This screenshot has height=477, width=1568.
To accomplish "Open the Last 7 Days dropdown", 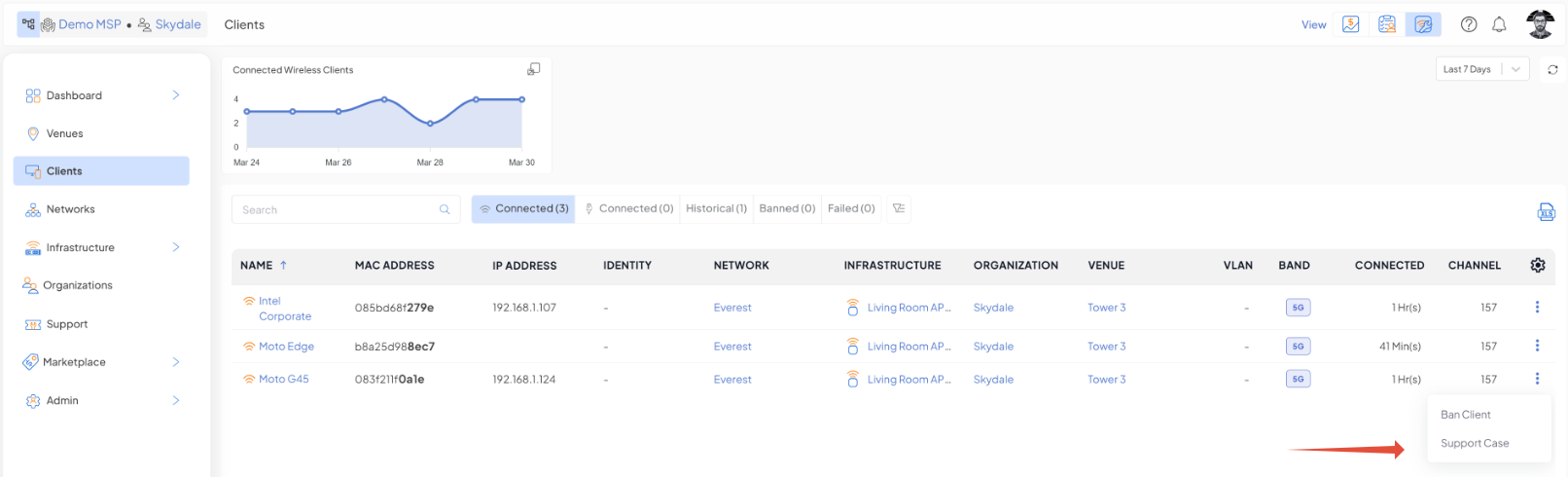I will tap(1482, 69).
